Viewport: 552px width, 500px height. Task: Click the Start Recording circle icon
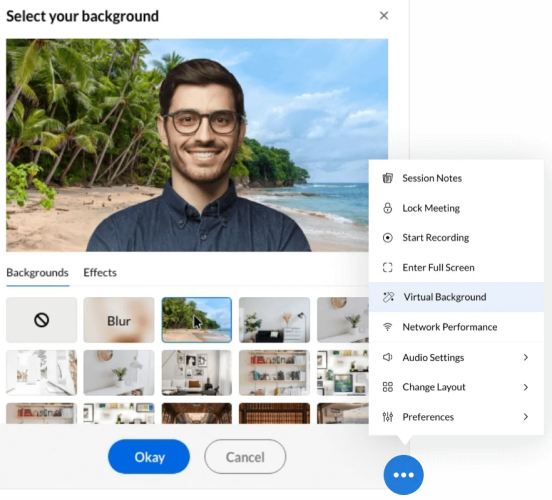pos(388,238)
